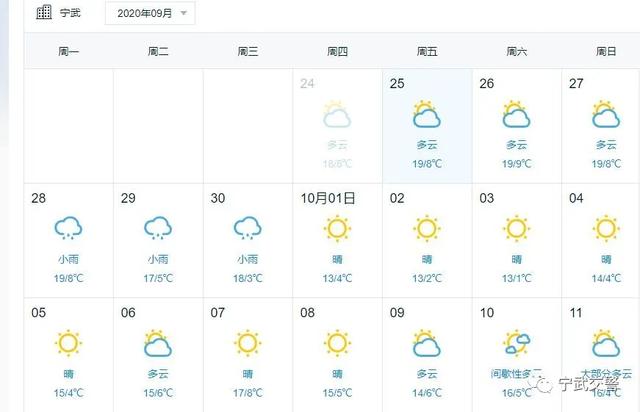640x412 pixels.
Task: Select the 周日 weekday column header
Action: click(x=605, y=51)
